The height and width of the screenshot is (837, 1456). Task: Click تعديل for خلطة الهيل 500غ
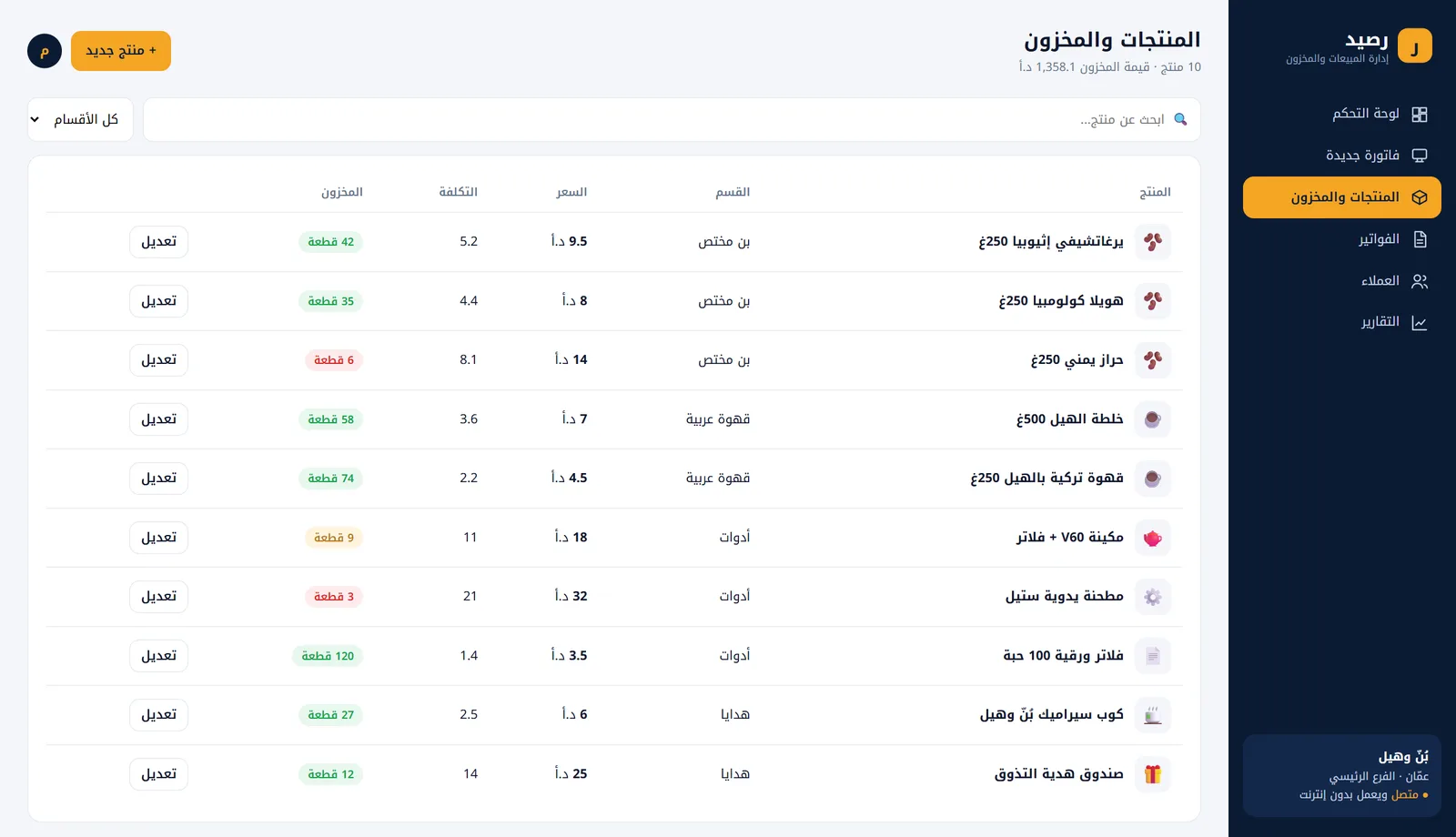pyautogui.click(x=158, y=419)
